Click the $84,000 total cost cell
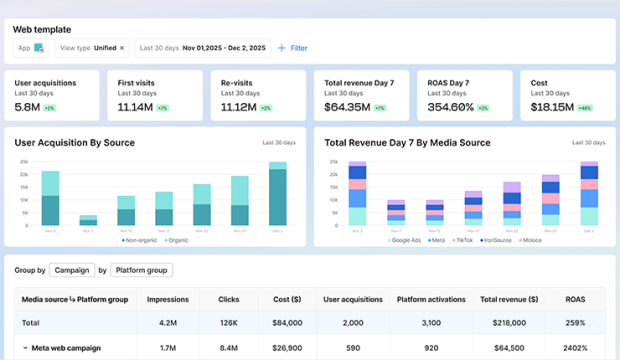The height and width of the screenshot is (360, 620). [x=287, y=323]
